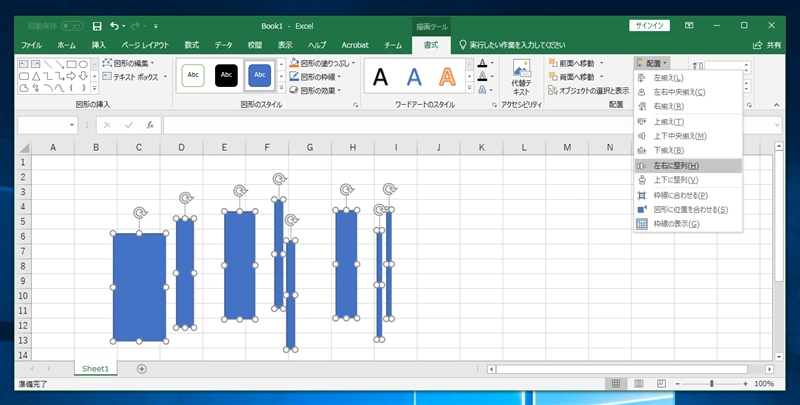800x405 pixels.
Task: Add a new sheet with plus icon
Action: point(142,369)
